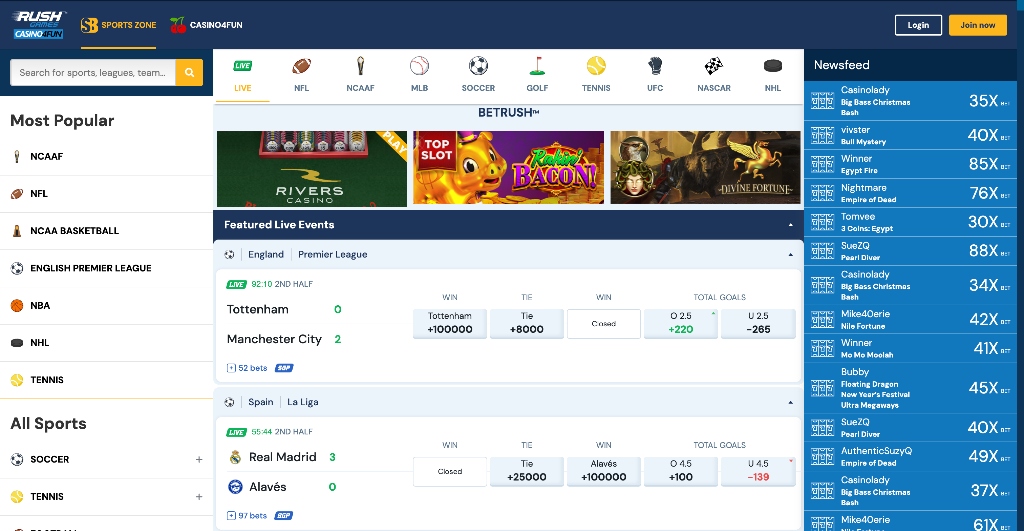Image resolution: width=1024 pixels, height=531 pixels.
Task: Bet Under 2.5 goals -265
Action: coord(758,323)
